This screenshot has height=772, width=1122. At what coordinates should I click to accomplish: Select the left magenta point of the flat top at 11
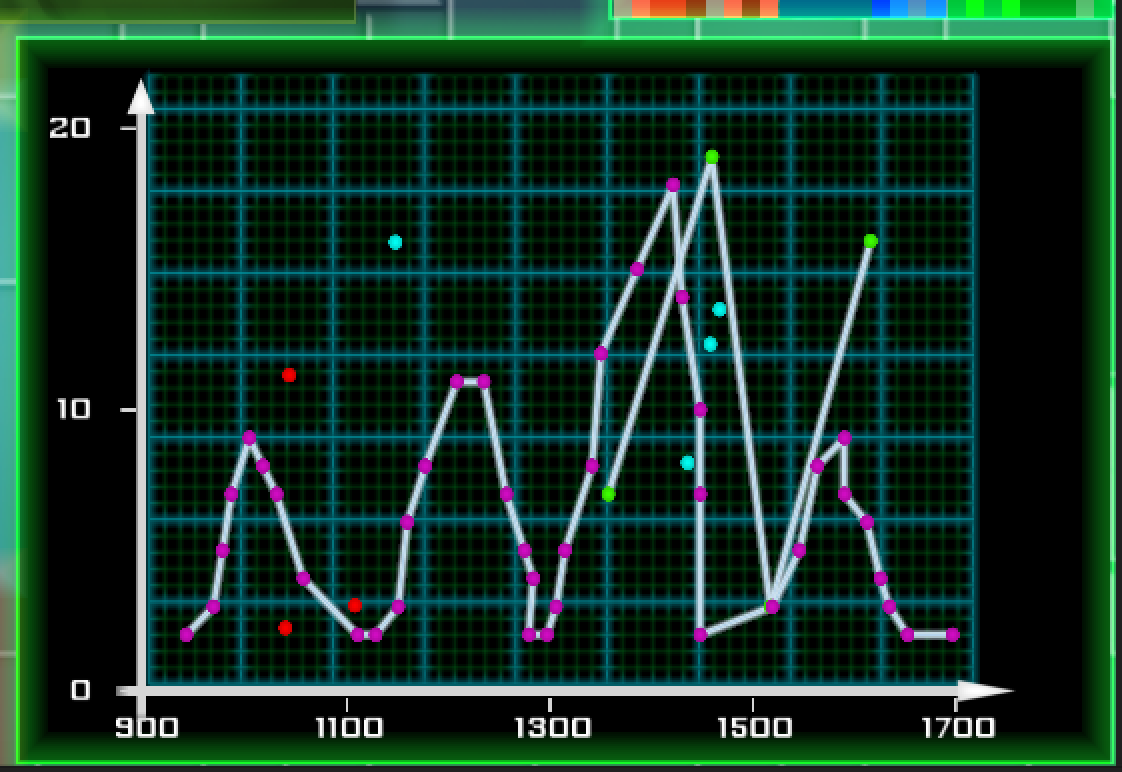point(457,381)
